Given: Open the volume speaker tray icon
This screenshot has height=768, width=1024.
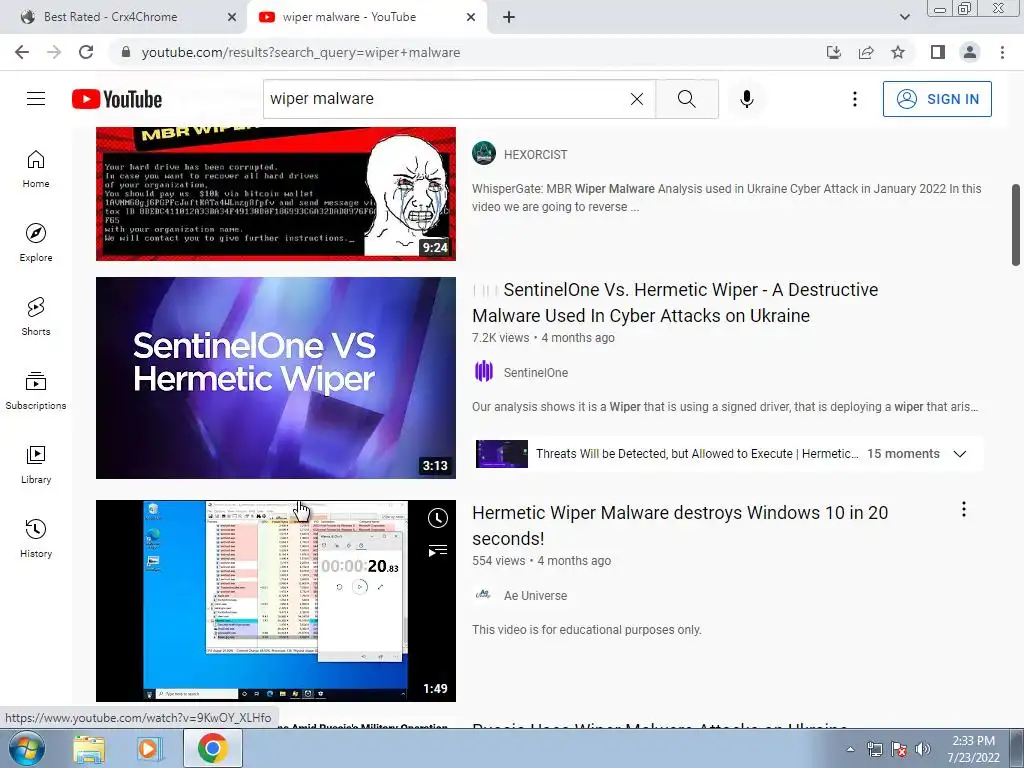Looking at the screenshot, I should coord(923,749).
